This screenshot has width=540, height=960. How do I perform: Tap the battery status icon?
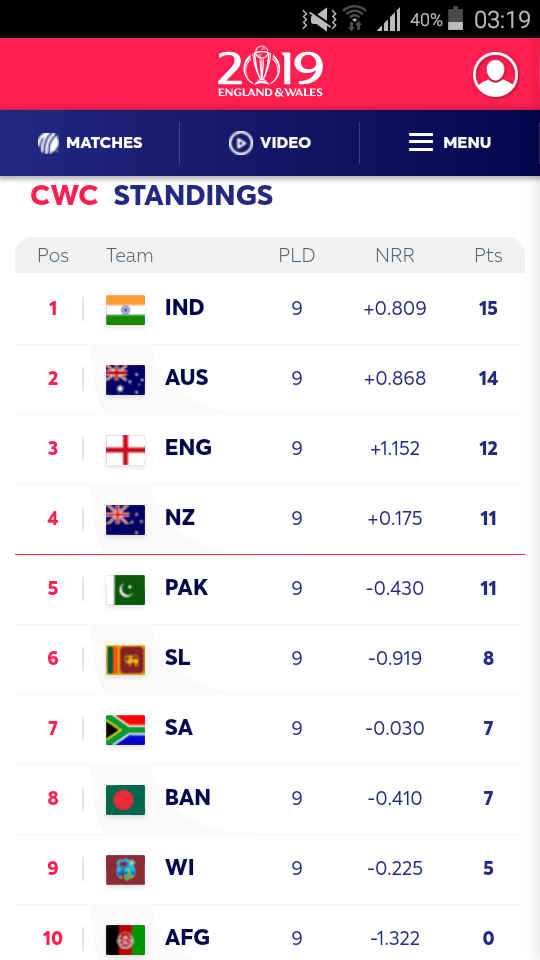coord(455,18)
